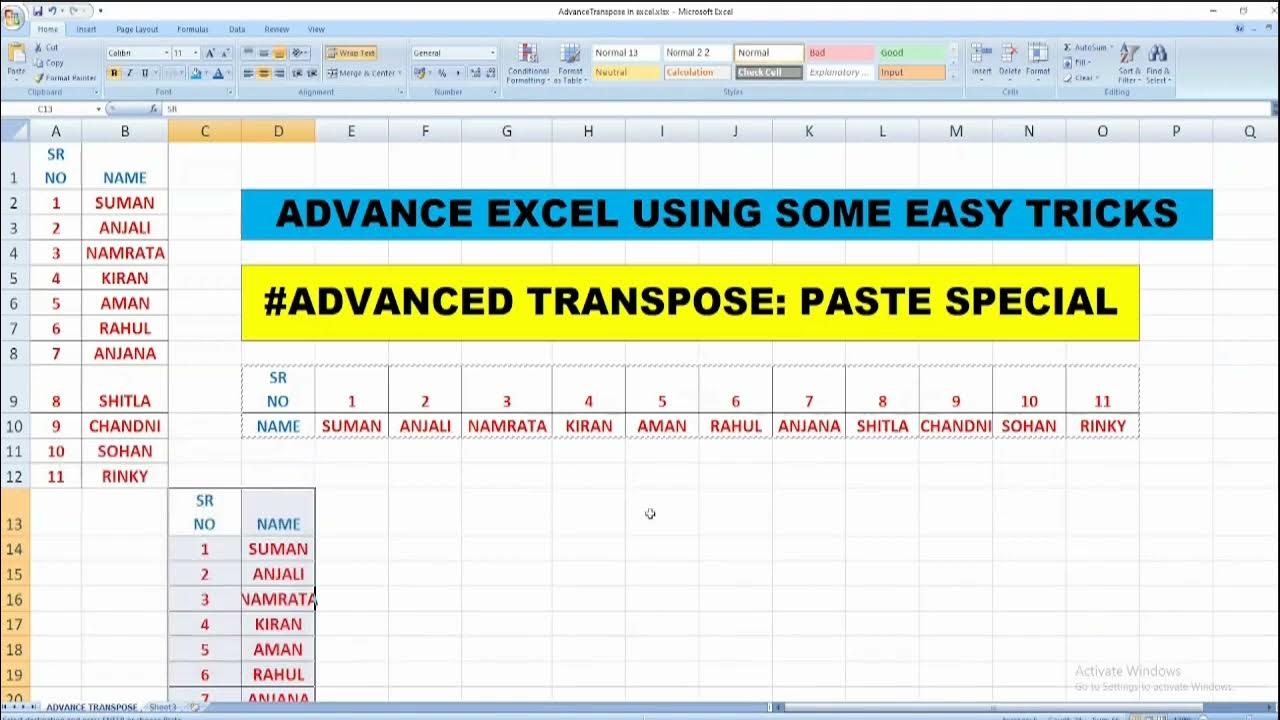Open Sort & Filter

coord(1129,63)
